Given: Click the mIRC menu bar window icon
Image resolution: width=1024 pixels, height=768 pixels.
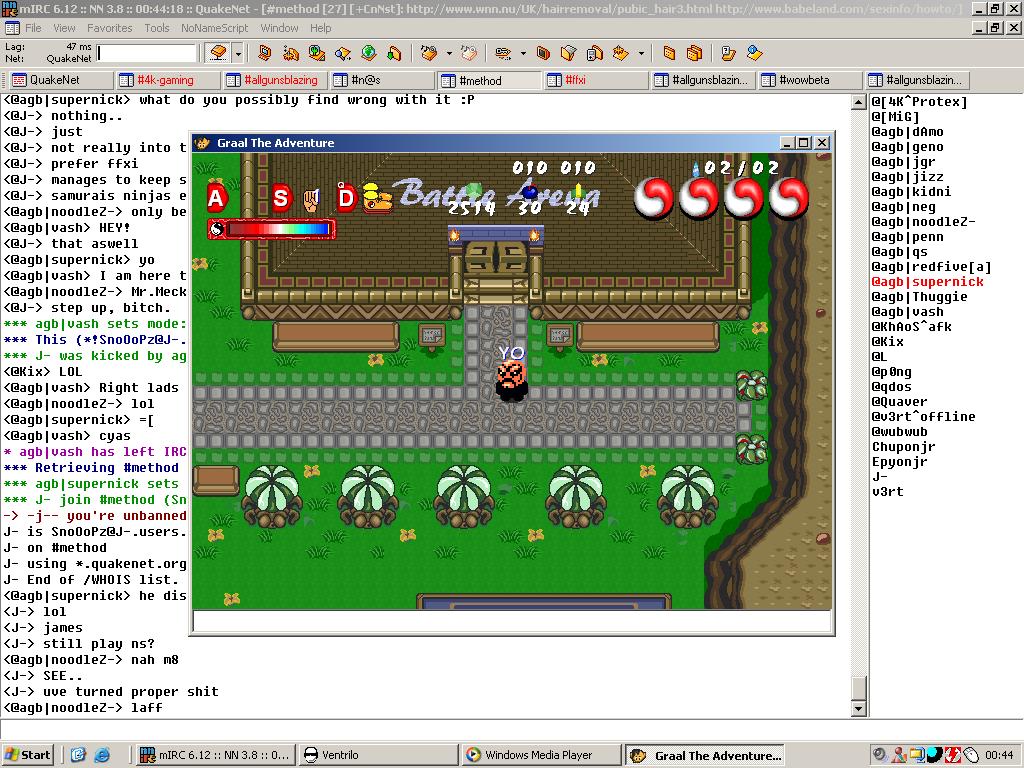Looking at the screenshot, I should click(x=12, y=28).
